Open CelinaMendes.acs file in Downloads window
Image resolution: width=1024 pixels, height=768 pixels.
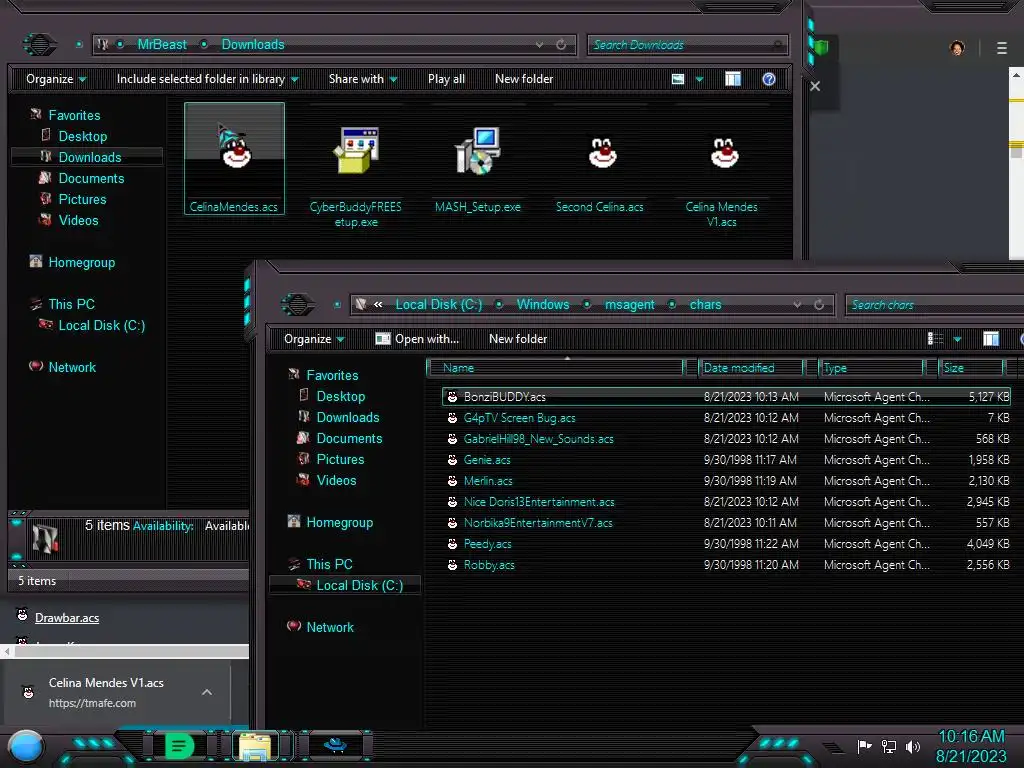click(x=234, y=158)
